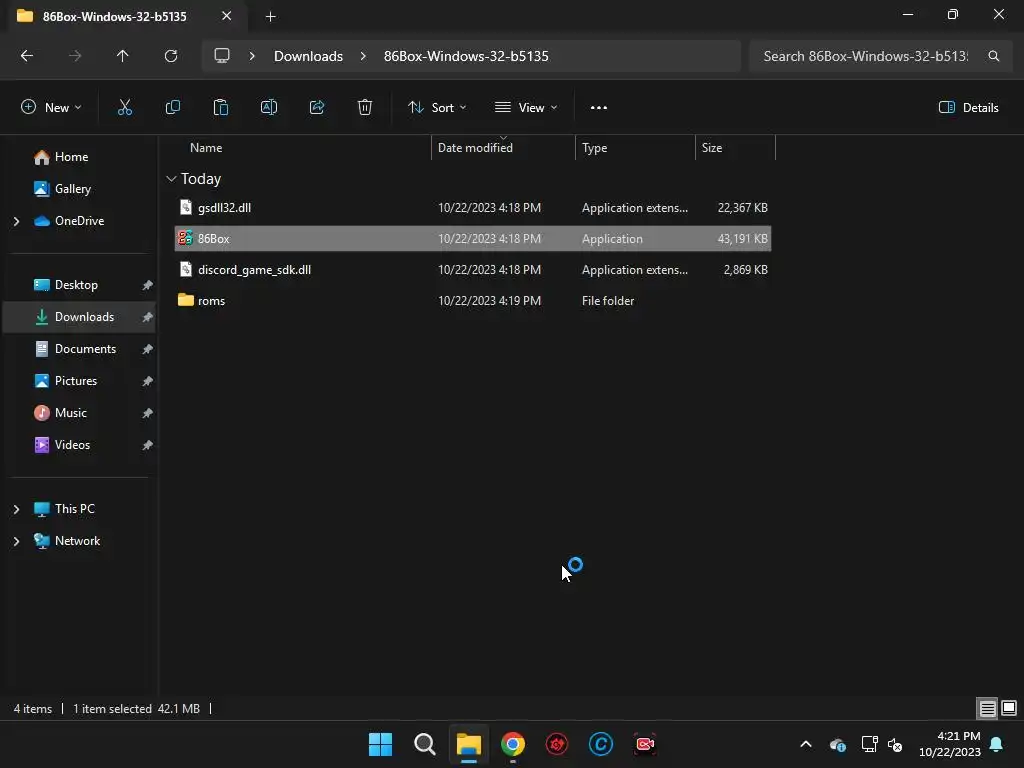The width and height of the screenshot is (1024, 768).
Task: Open Pictures from quick access
Action: (x=76, y=381)
